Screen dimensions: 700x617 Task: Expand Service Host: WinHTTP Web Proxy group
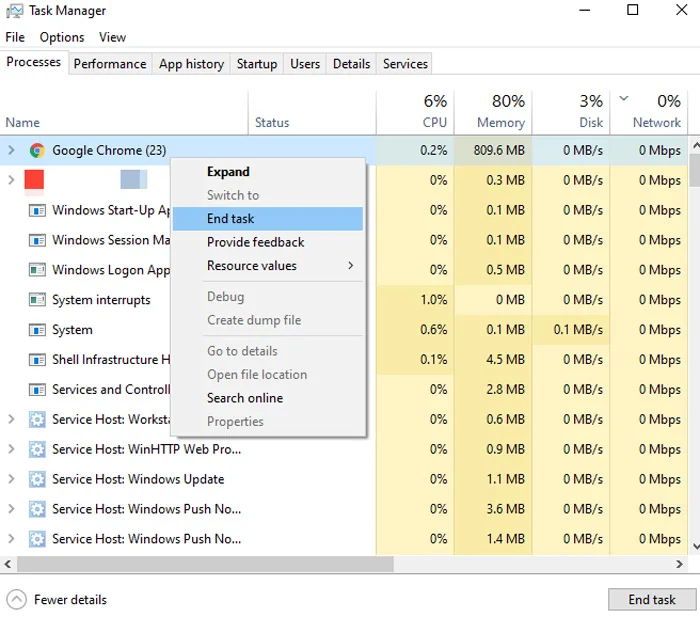point(12,449)
